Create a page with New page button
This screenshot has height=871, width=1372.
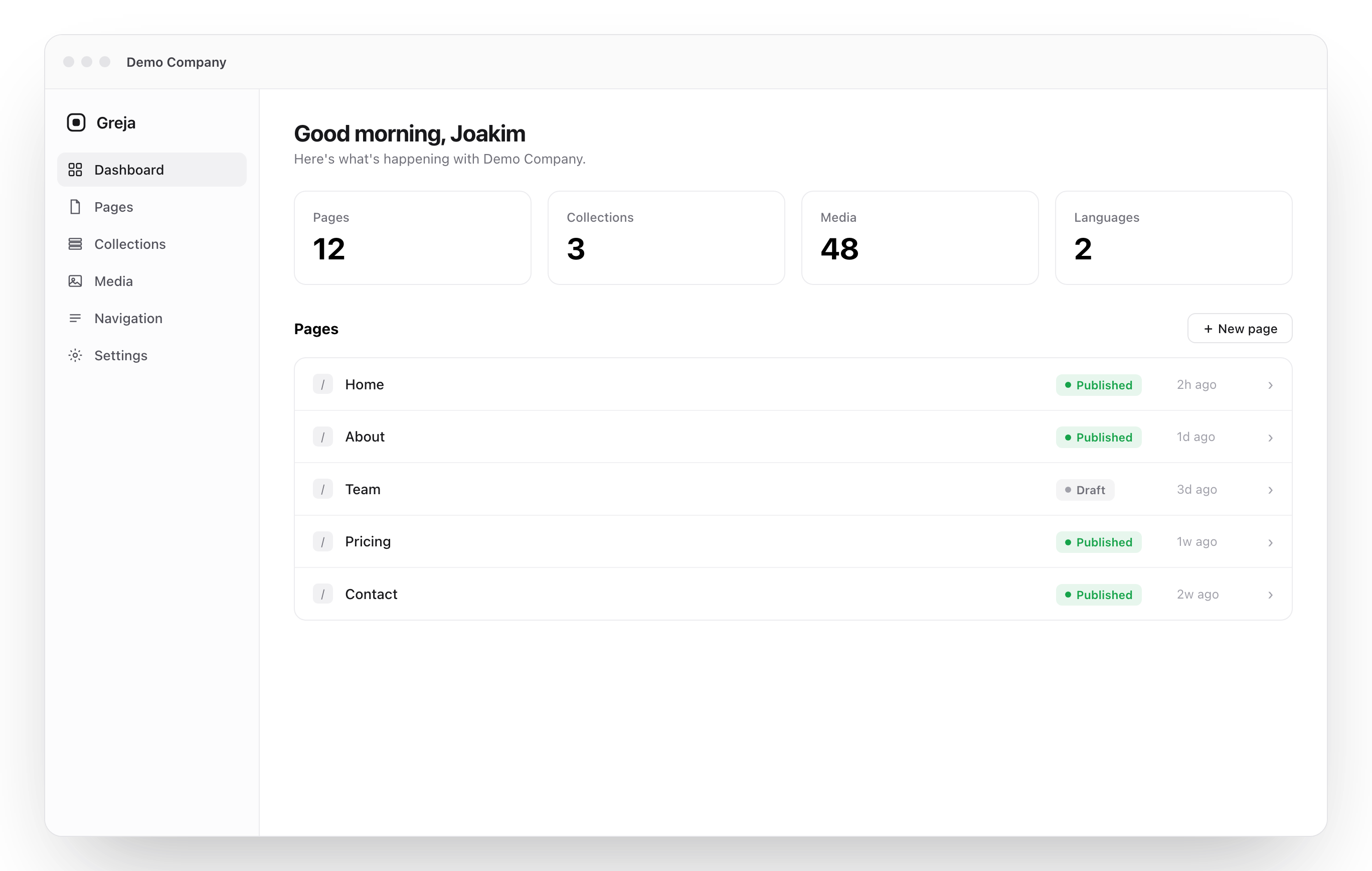pyautogui.click(x=1240, y=328)
